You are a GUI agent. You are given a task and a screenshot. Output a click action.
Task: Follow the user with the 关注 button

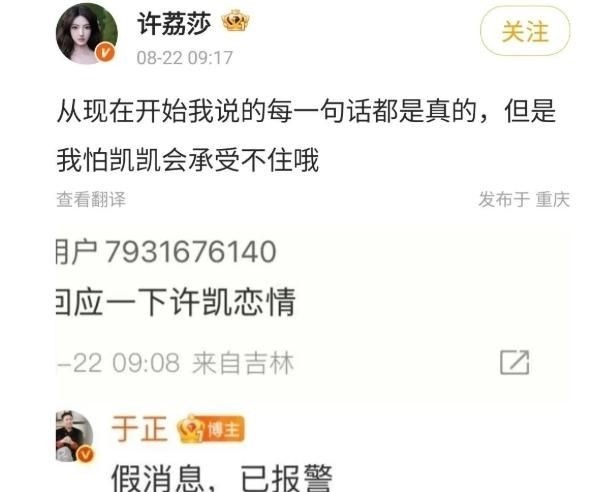[525, 31]
